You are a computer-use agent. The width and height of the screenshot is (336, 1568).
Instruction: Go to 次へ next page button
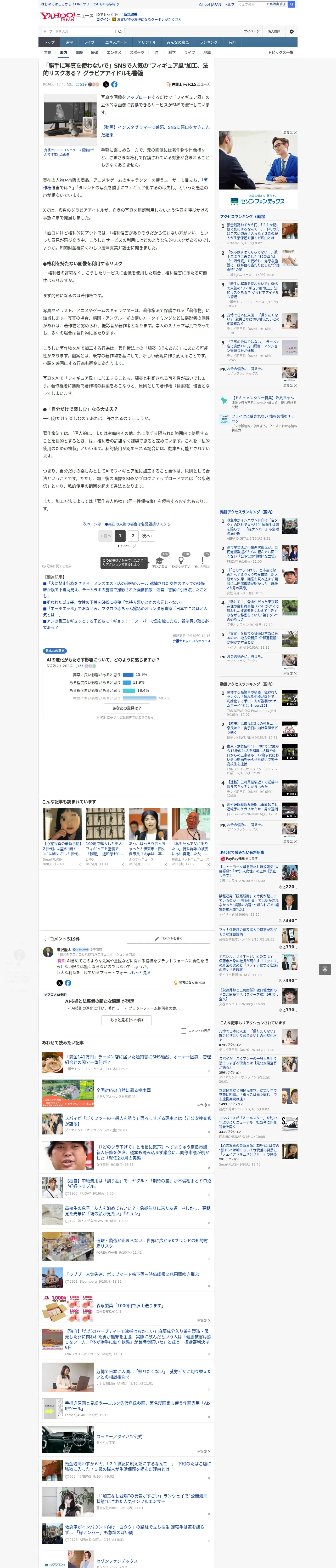point(148,536)
